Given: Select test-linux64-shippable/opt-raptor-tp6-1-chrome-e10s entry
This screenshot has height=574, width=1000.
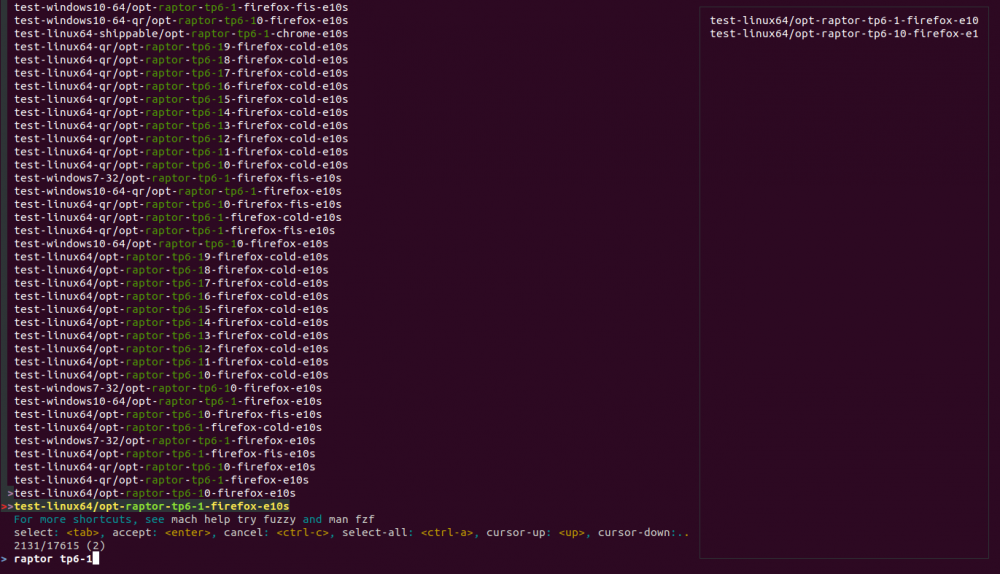Looking at the screenshot, I should point(181,33).
